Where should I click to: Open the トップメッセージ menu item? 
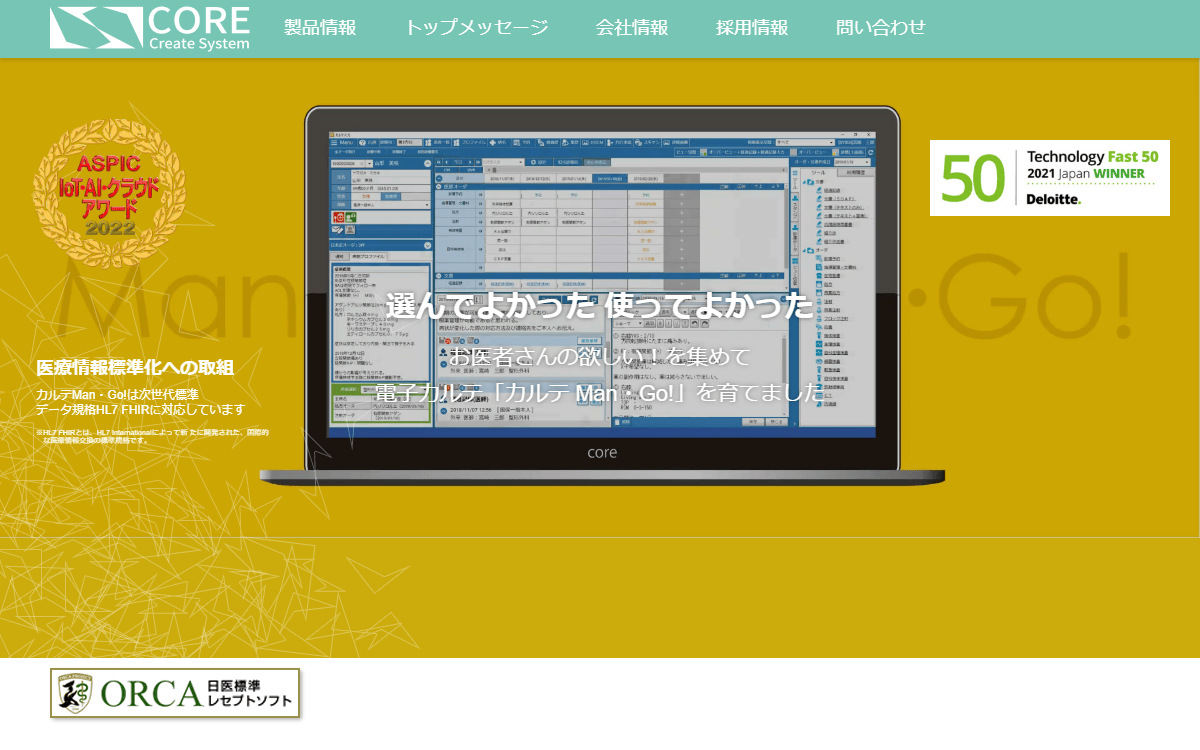coord(476,28)
